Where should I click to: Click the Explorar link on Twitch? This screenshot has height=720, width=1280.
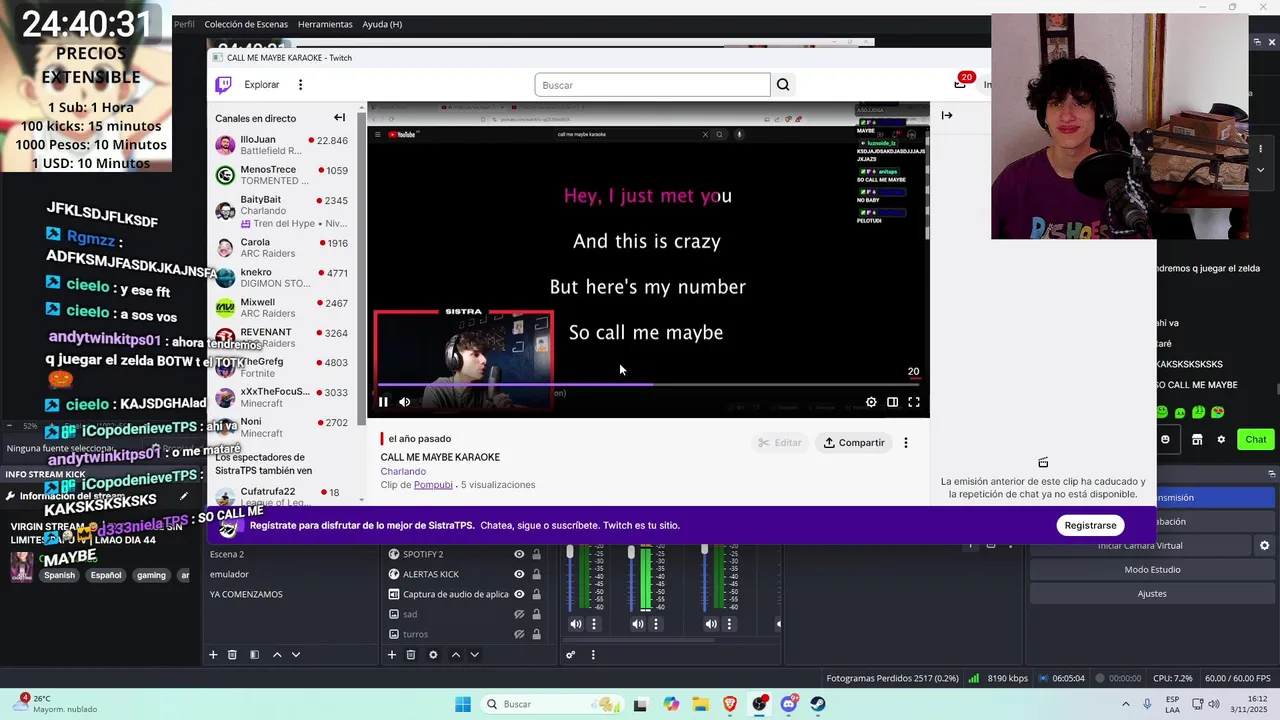coord(262,85)
